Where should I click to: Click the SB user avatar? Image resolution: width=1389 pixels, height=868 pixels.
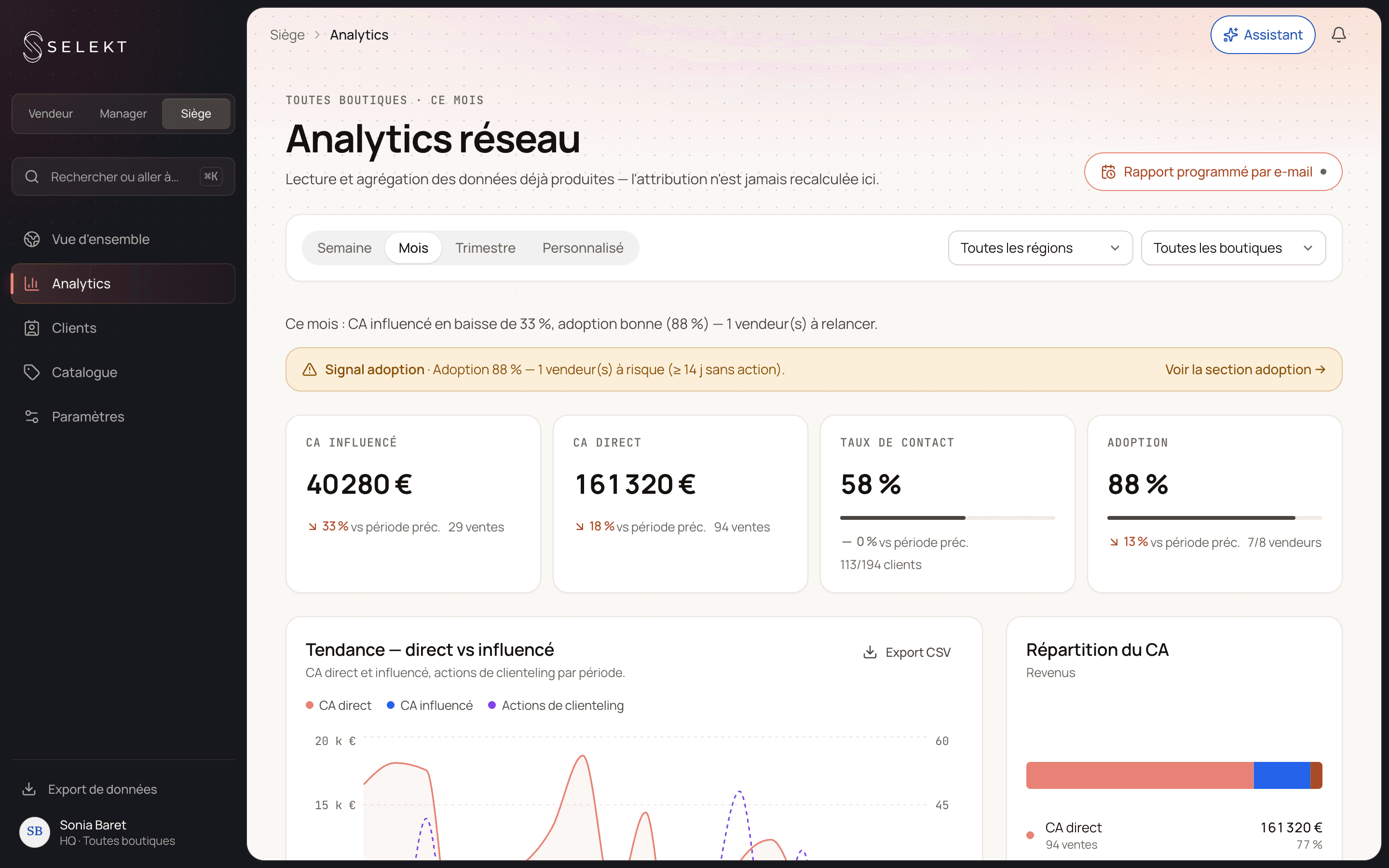click(x=34, y=832)
